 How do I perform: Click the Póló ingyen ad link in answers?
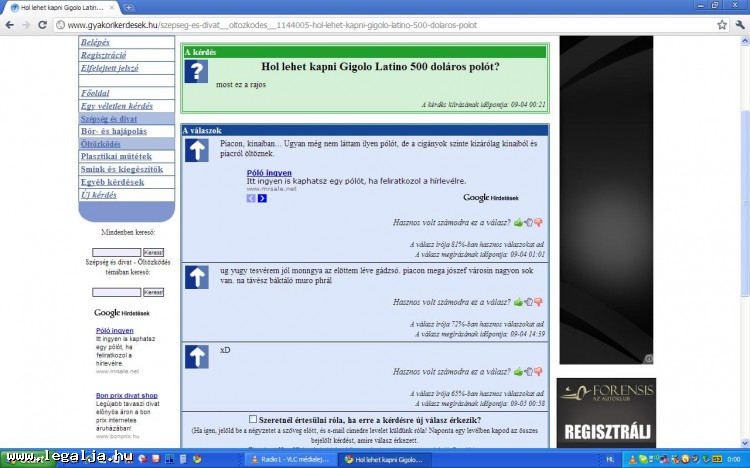(269, 173)
